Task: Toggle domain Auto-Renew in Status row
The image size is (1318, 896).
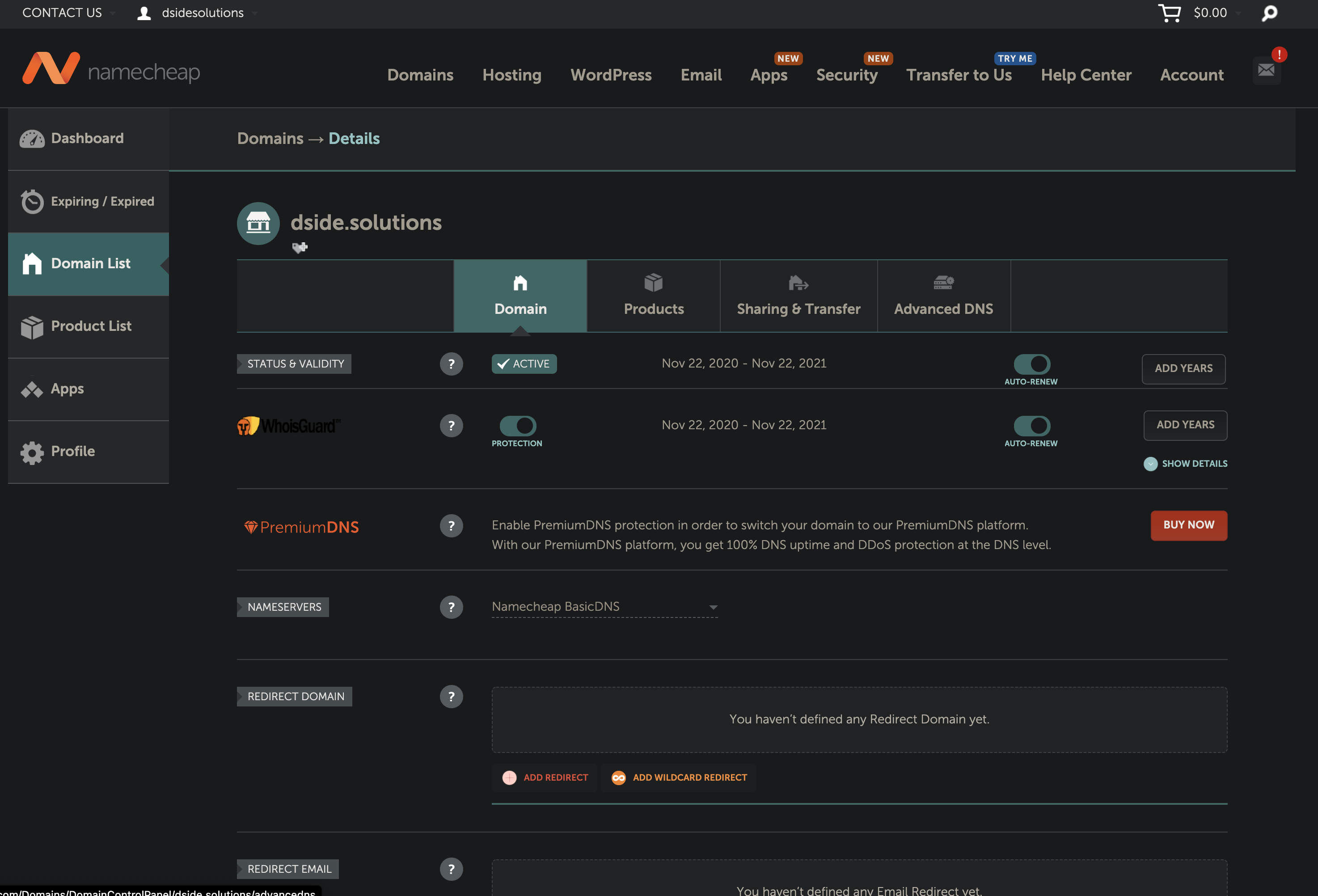Action: click(1031, 363)
